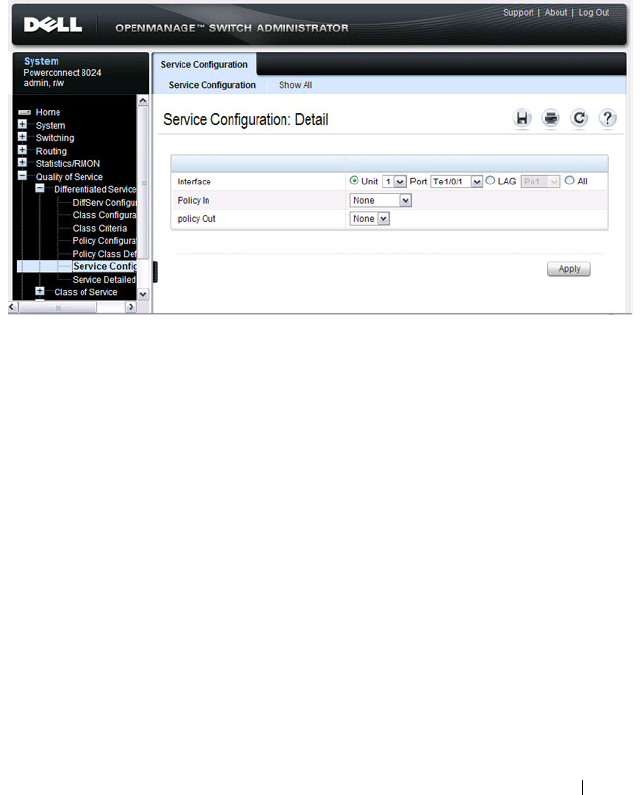Click the Quality of Service label
This screenshot has width=641, height=795.
click(69, 176)
